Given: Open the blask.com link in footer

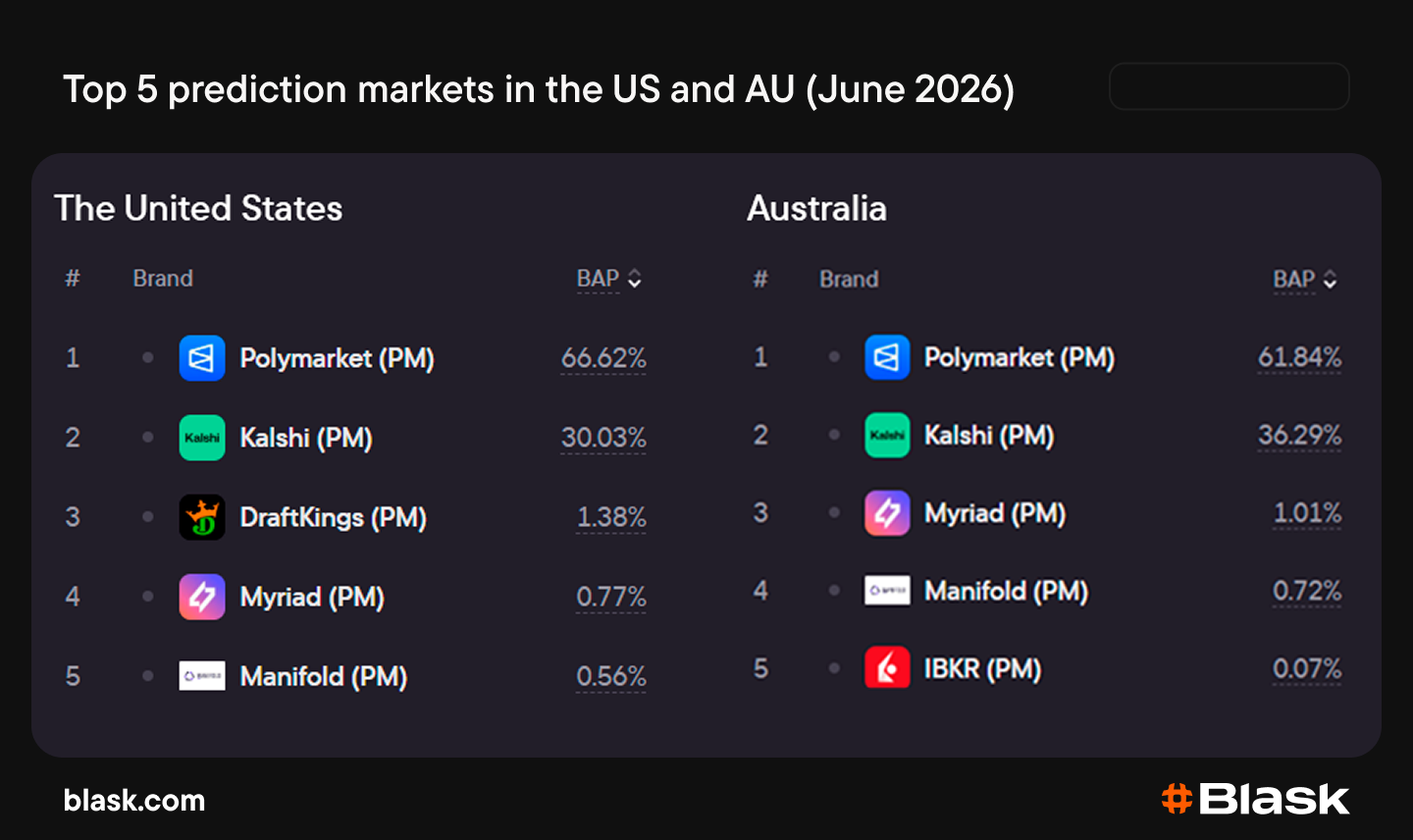Looking at the screenshot, I should (134, 801).
